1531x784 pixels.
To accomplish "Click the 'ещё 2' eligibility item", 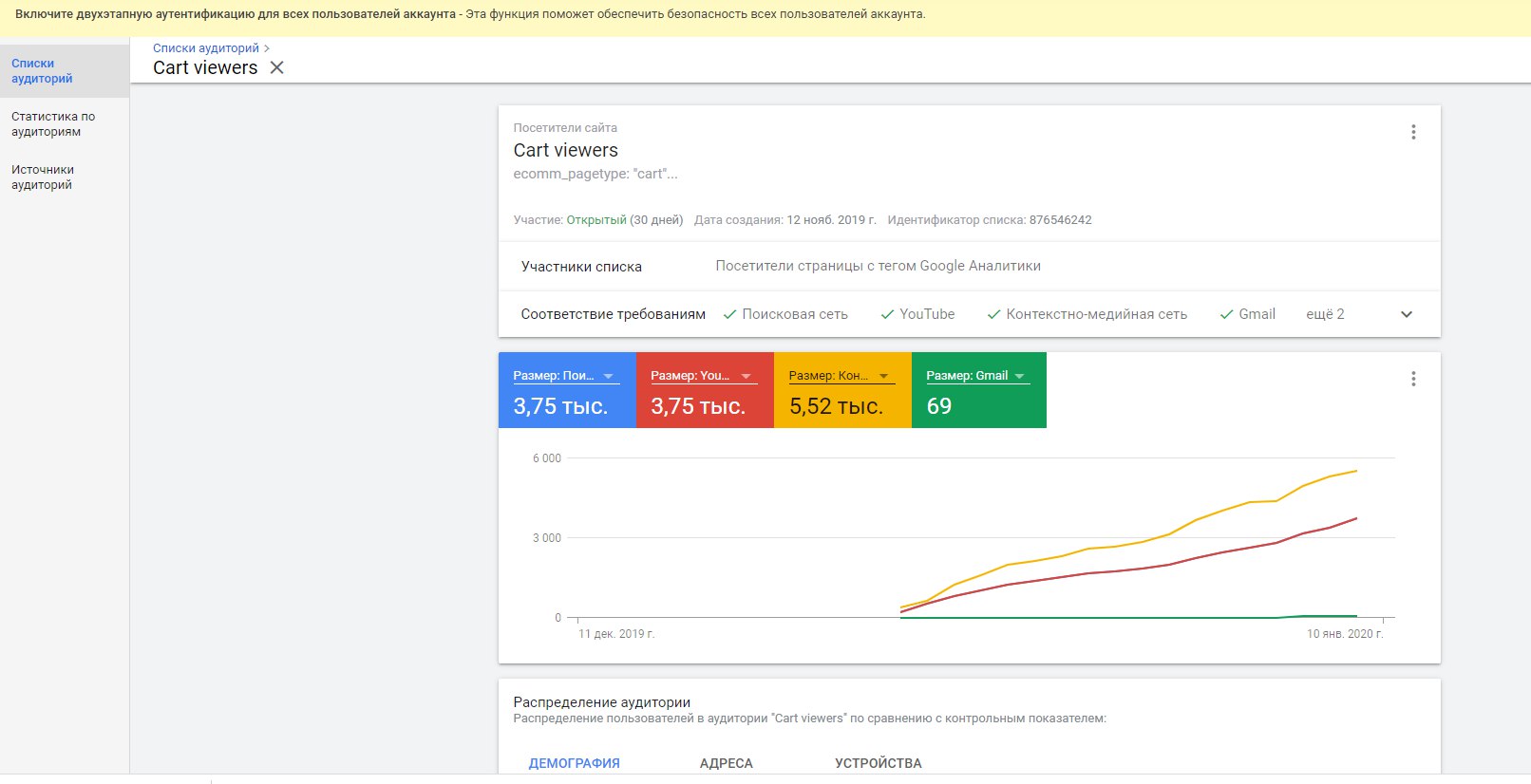I will click(x=1325, y=314).
